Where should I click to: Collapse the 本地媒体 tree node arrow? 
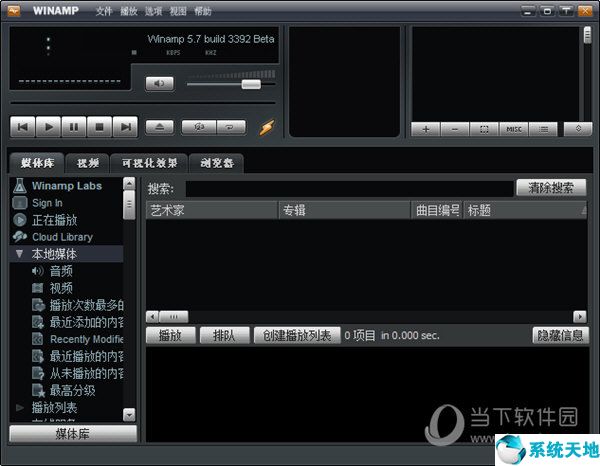pos(20,254)
